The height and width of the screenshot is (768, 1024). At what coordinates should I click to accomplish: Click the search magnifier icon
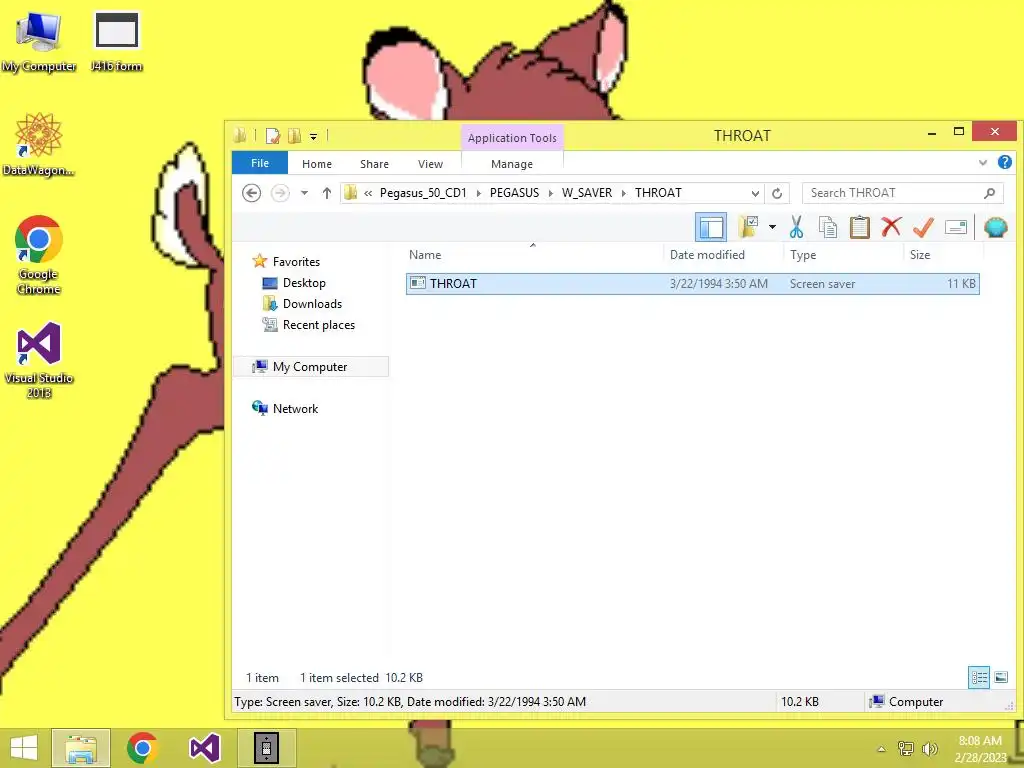989,193
